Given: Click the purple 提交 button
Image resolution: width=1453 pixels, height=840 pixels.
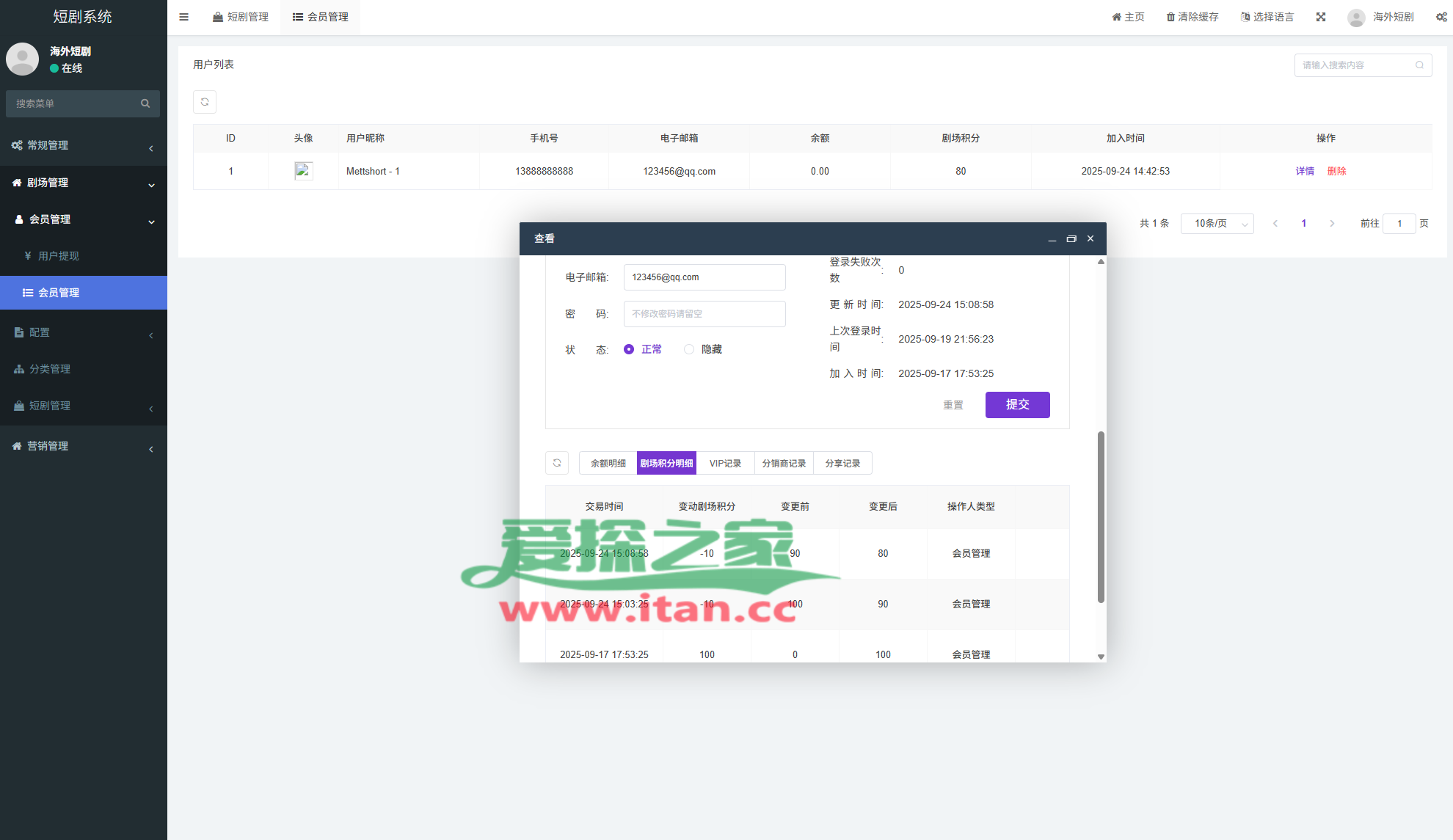Looking at the screenshot, I should [1017, 405].
